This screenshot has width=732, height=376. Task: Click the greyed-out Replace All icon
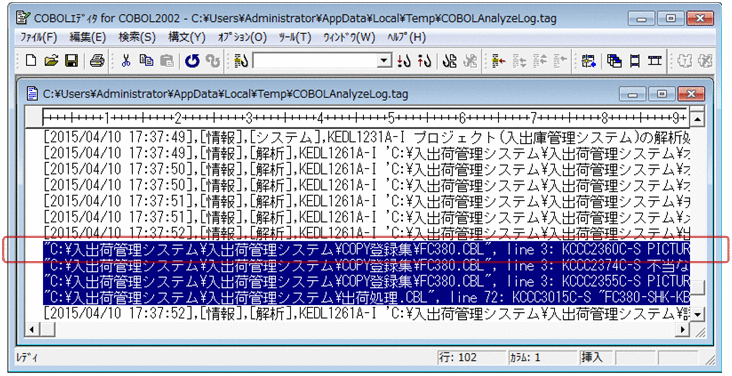(471, 61)
